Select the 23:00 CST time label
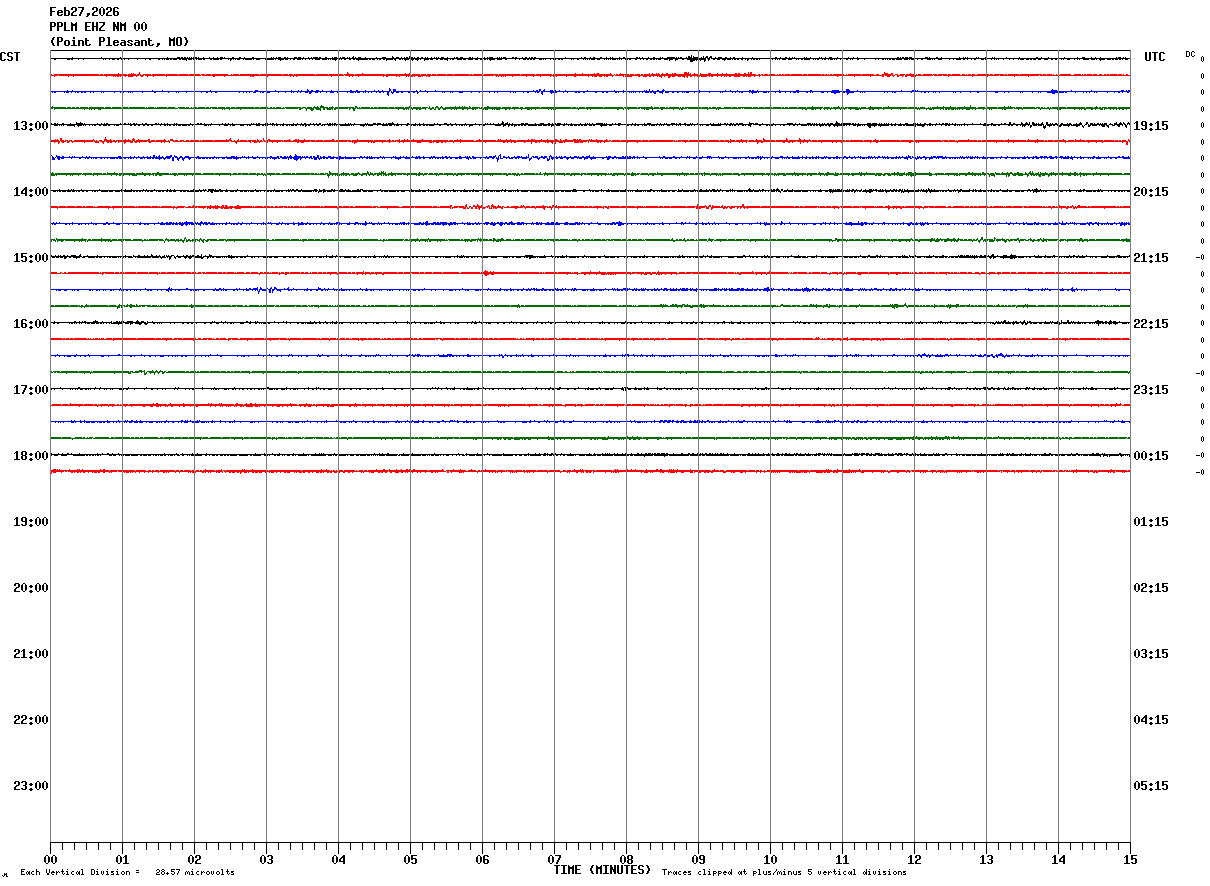 tap(31, 786)
